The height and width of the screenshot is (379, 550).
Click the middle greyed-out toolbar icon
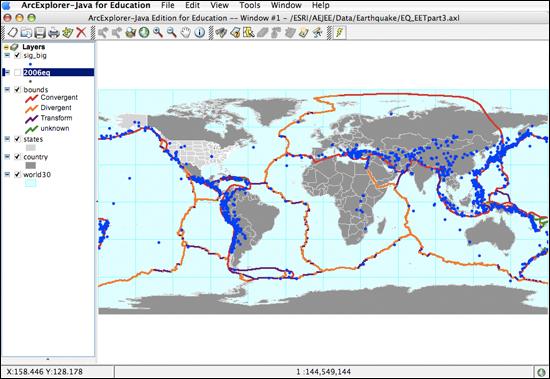click(x=276, y=33)
